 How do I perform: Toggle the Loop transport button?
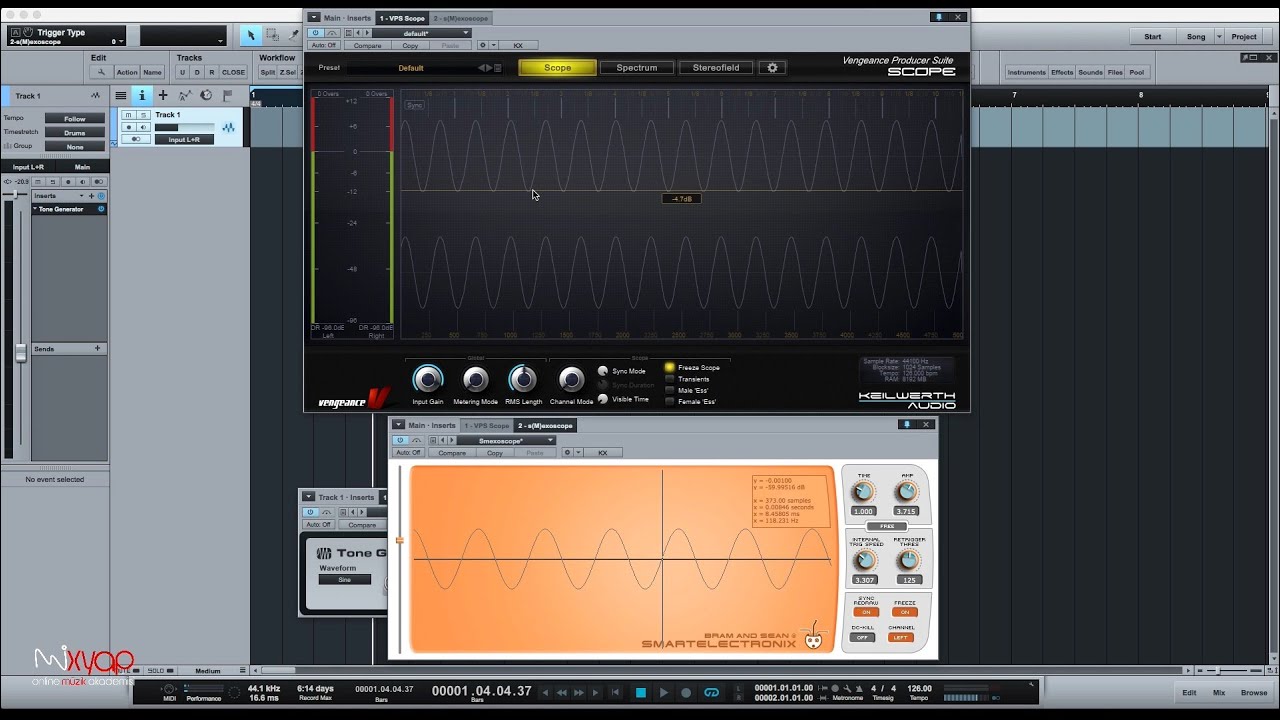[x=711, y=692]
